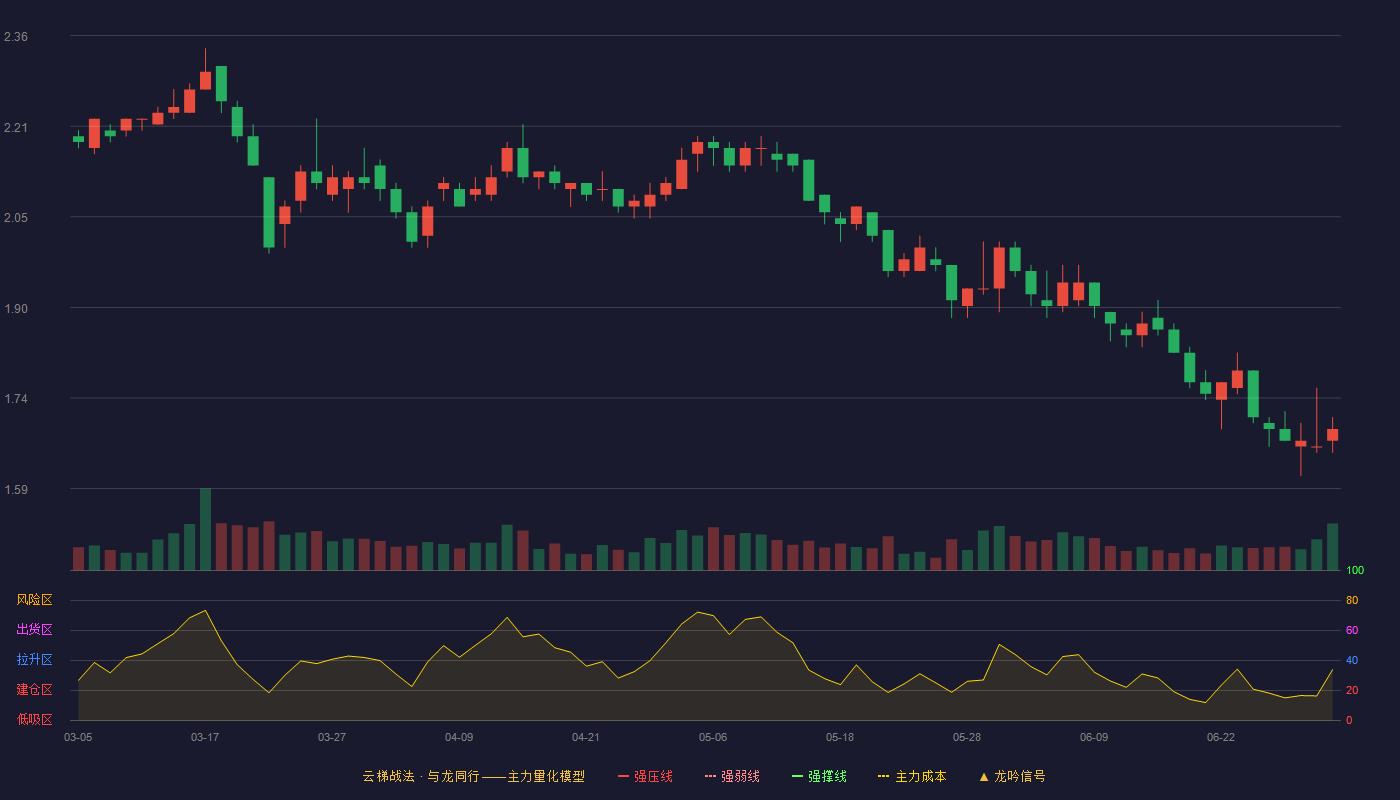1400x800 pixels.
Task: Click the blue 40 indicator axis value
Action: pos(1352,660)
